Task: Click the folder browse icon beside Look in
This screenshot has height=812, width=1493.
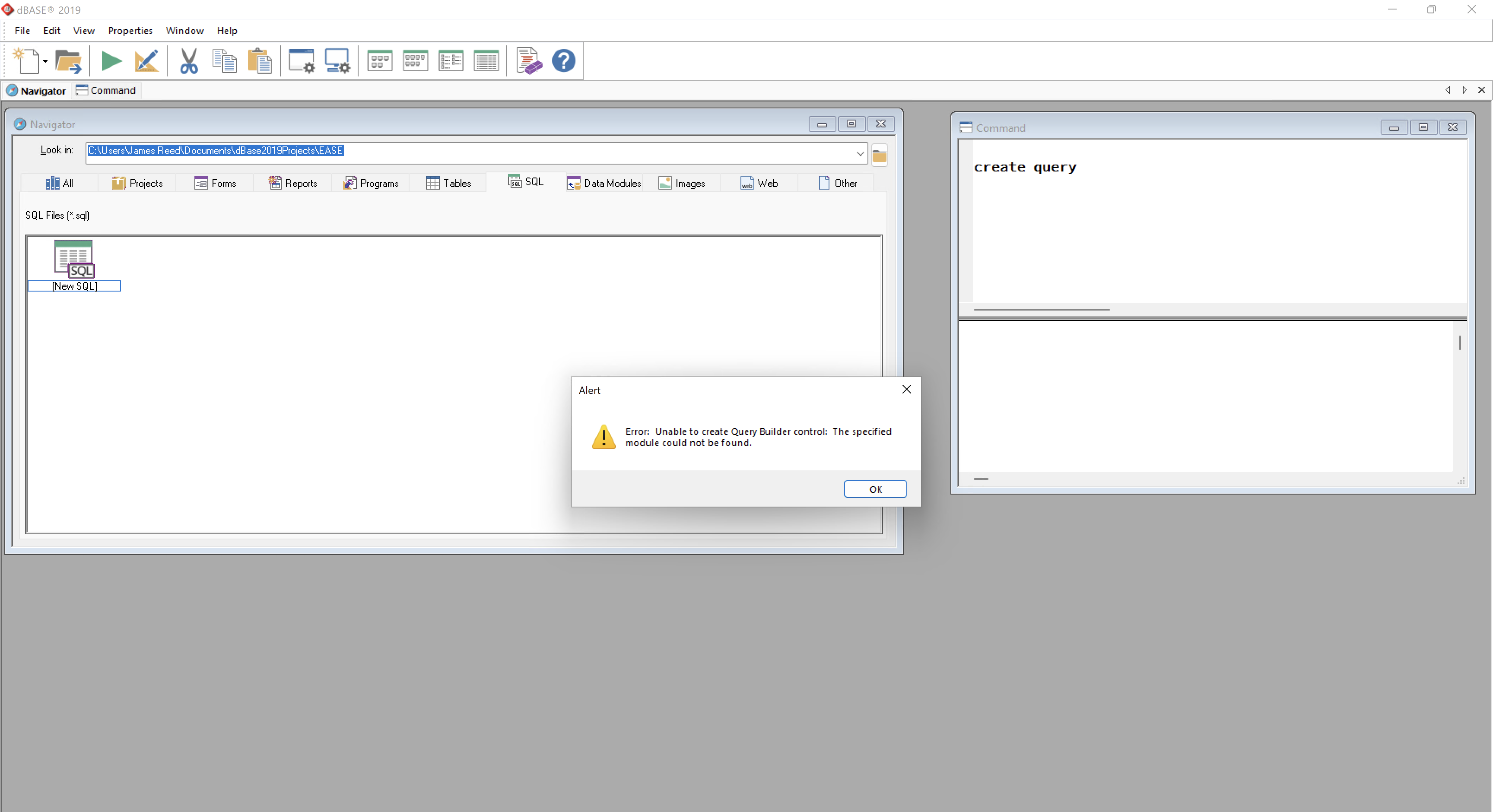Action: tap(879, 155)
